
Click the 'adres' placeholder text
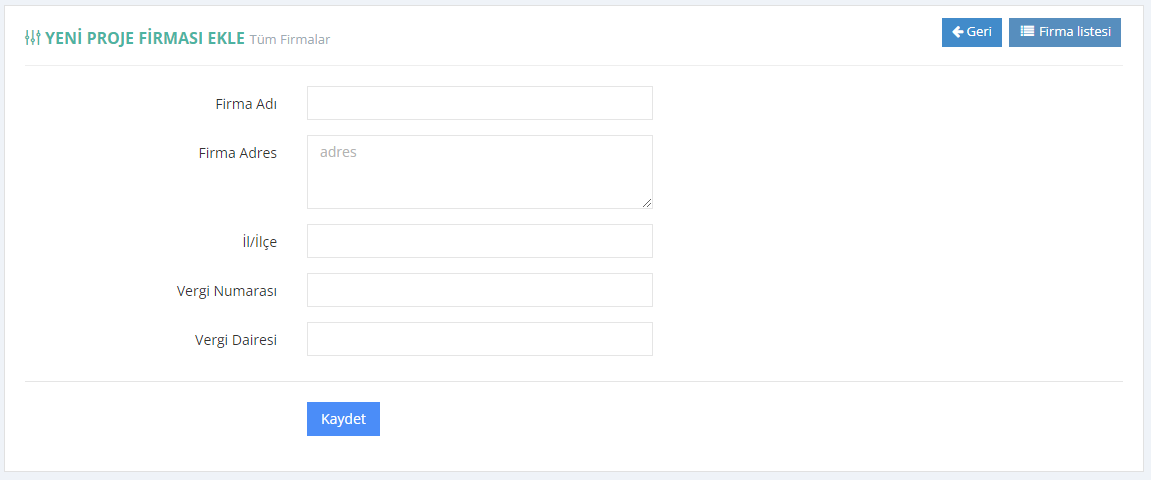coord(338,153)
